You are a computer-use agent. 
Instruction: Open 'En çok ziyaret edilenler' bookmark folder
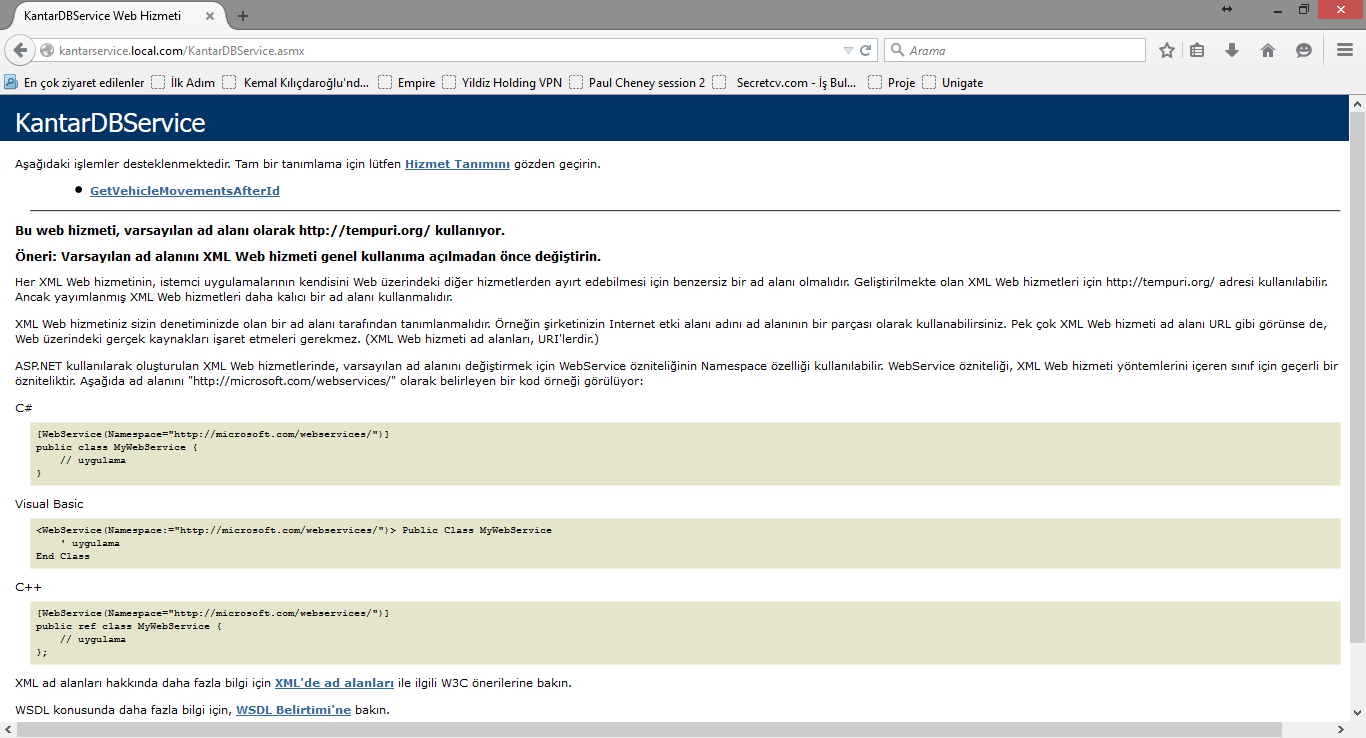(x=75, y=83)
